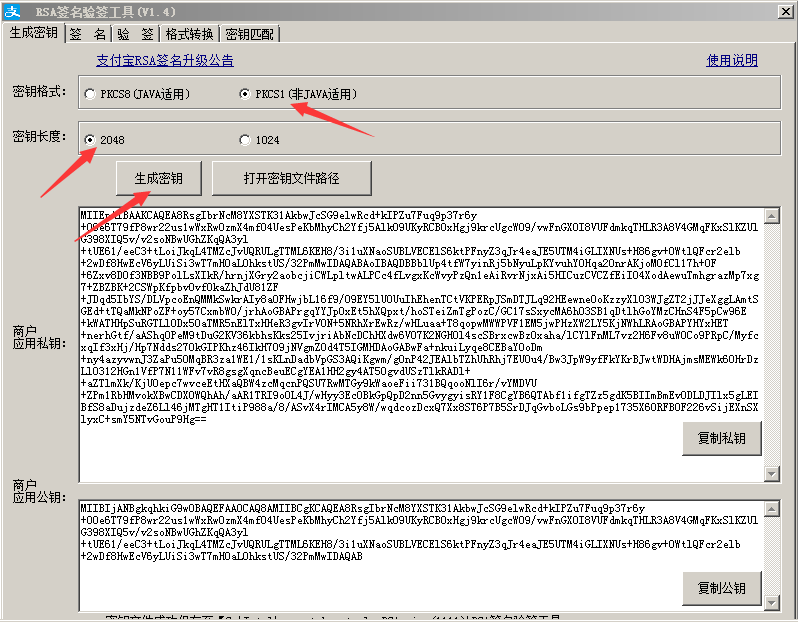798x622 pixels.
Task: Click public key scrollbar down arrow
Action: point(771,601)
